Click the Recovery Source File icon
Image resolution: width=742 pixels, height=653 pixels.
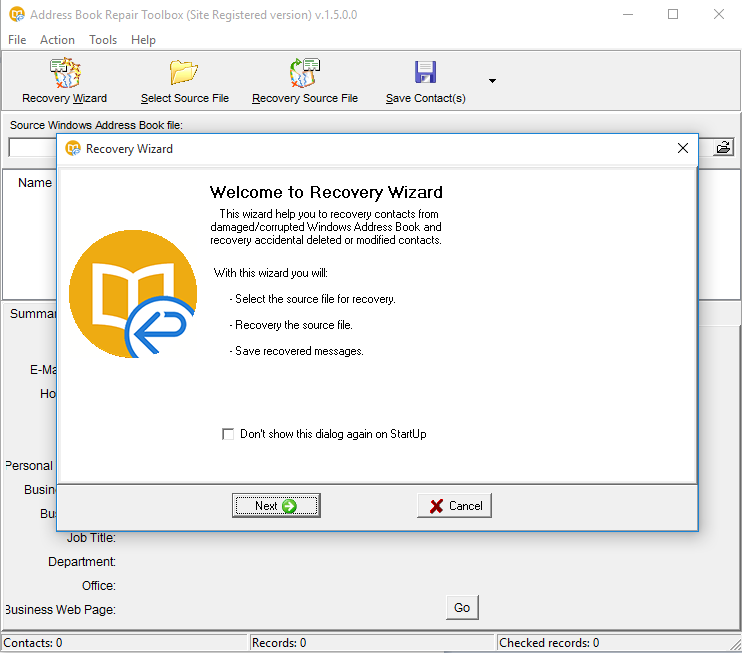coord(304,74)
